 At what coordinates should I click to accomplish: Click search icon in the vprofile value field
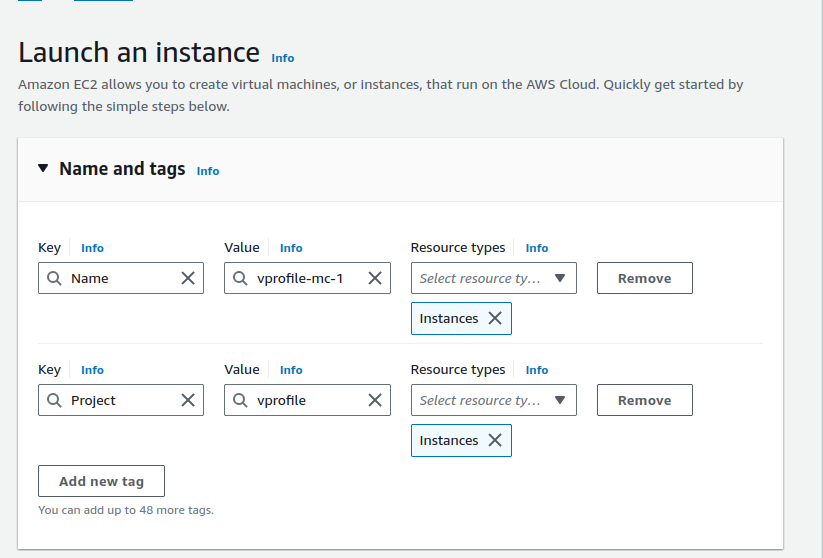pos(240,400)
